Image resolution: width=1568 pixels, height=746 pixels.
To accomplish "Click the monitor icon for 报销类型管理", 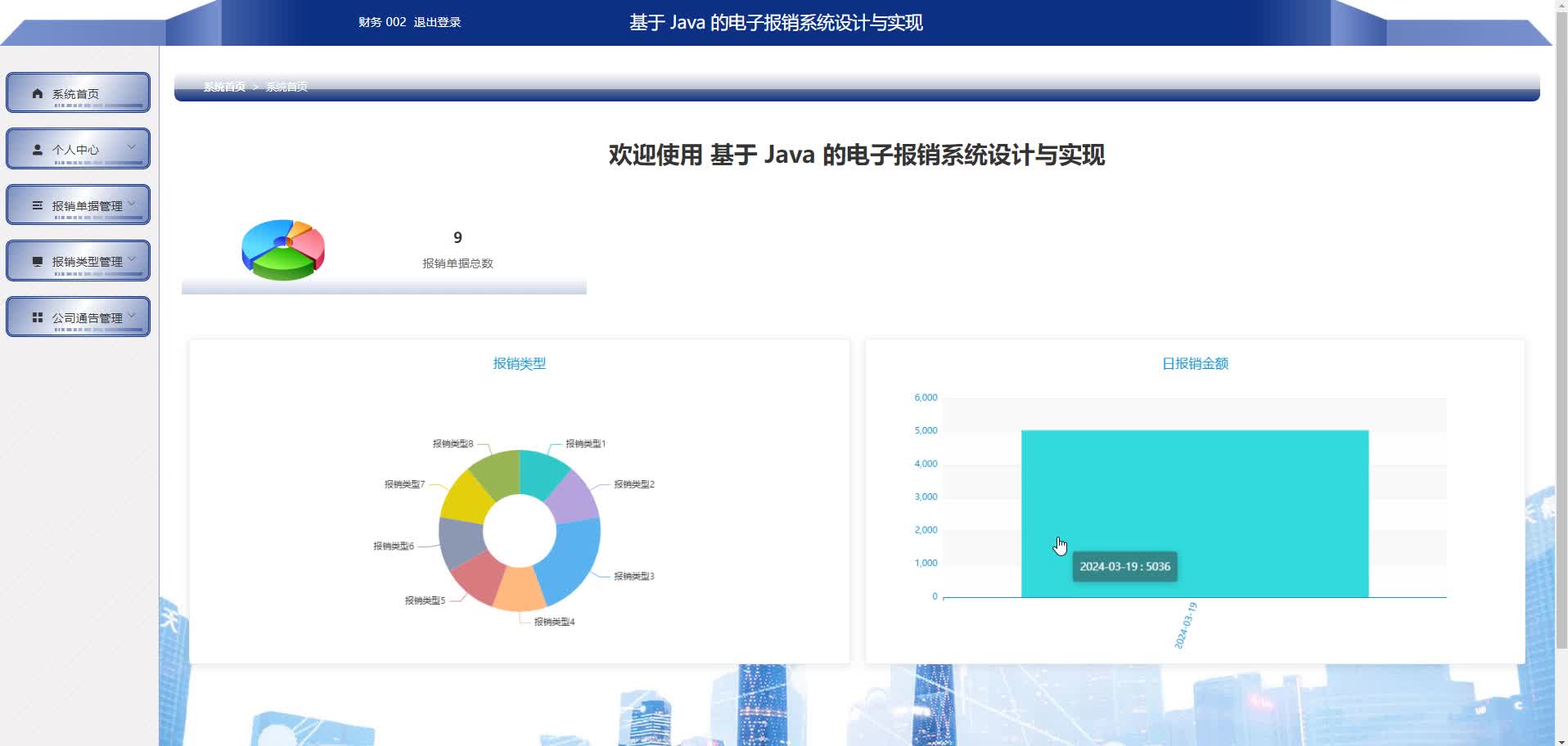I will point(38,262).
